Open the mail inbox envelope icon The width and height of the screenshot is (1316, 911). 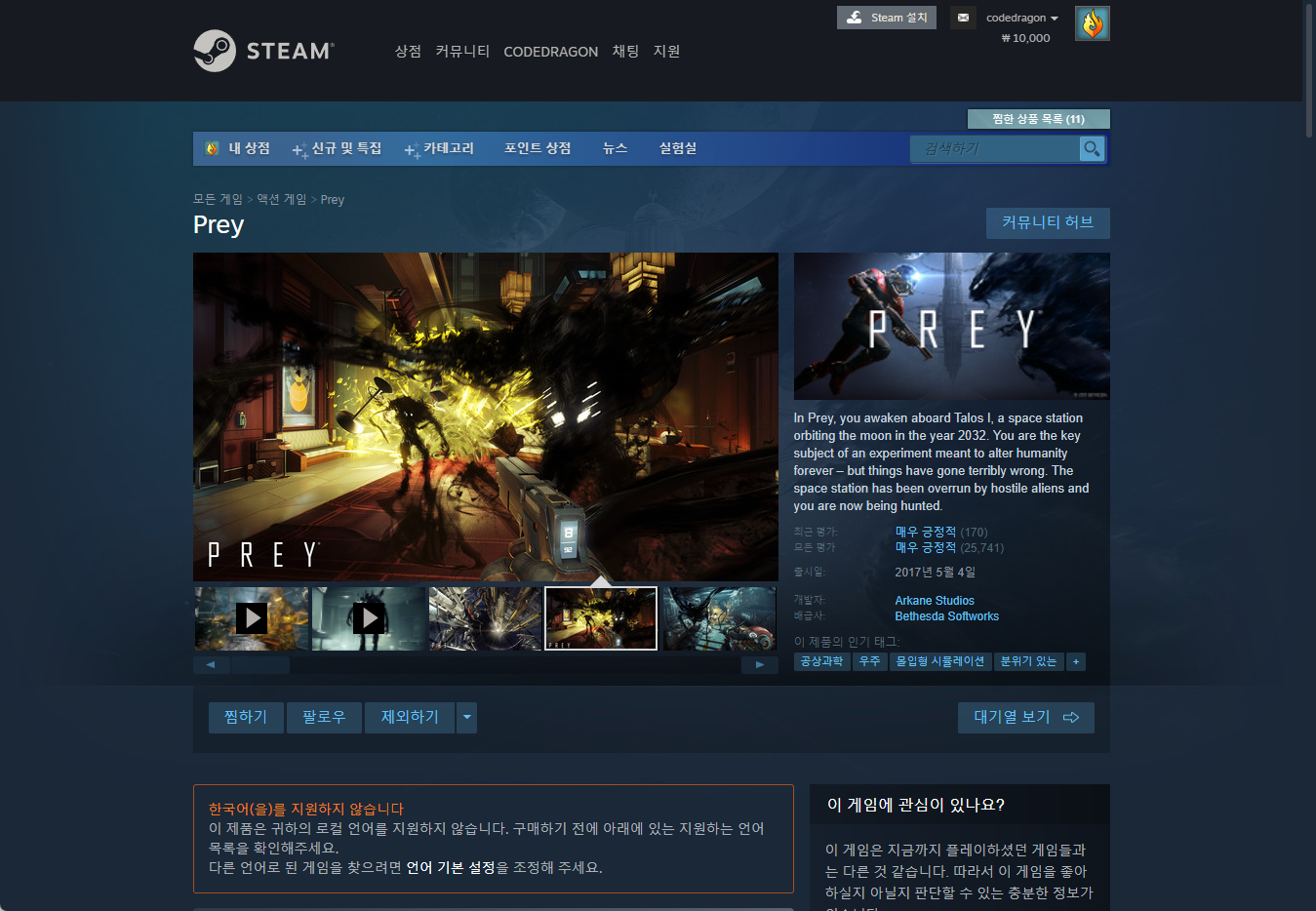click(963, 18)
